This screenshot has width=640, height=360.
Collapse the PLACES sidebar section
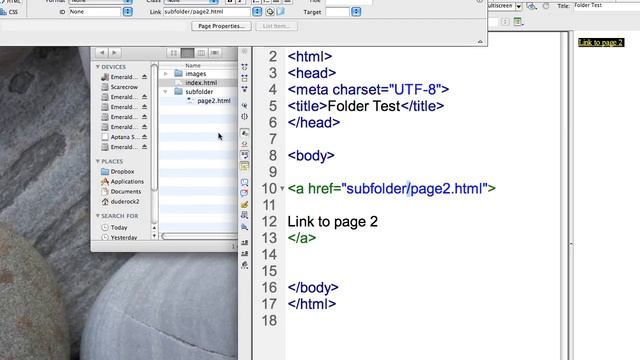pyautogui.click(x=98, y=161)
